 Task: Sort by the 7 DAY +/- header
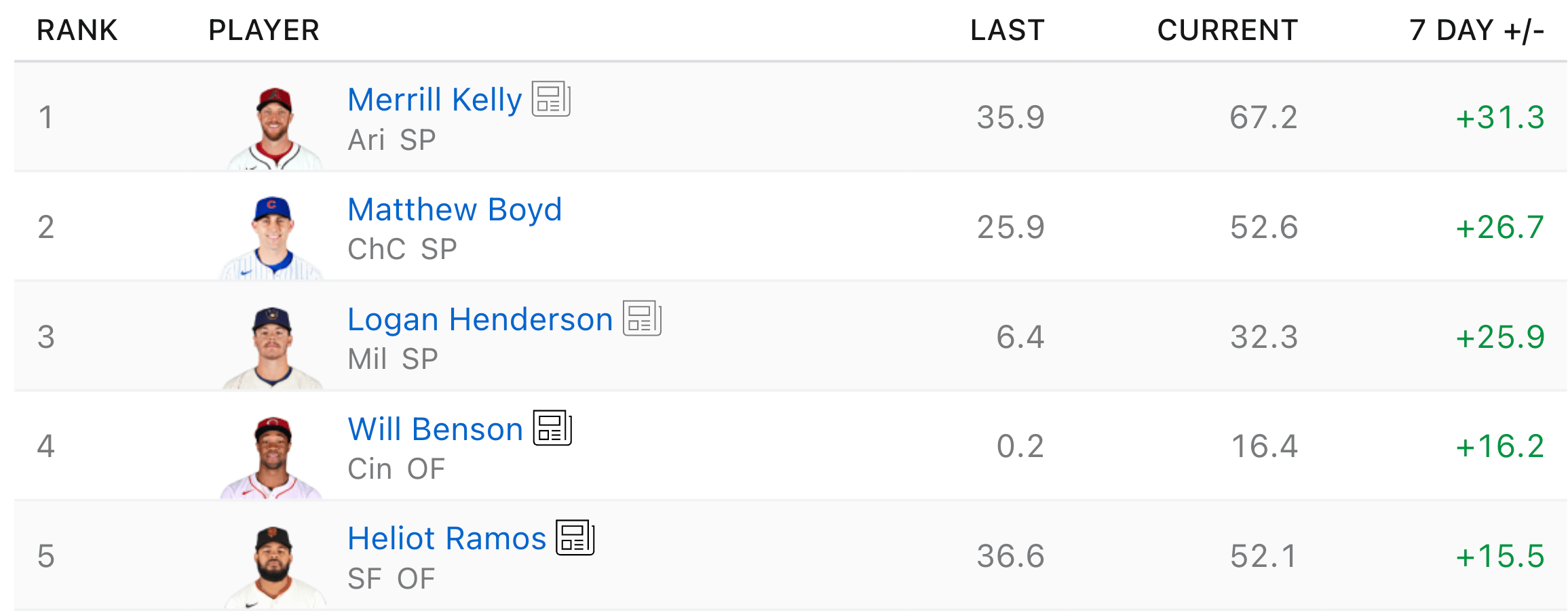coord(1476,31)
